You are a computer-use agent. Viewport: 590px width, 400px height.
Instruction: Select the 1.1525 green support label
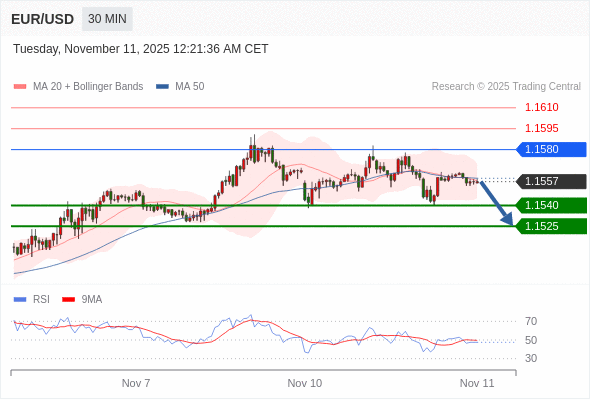click(x=551, y=226)
